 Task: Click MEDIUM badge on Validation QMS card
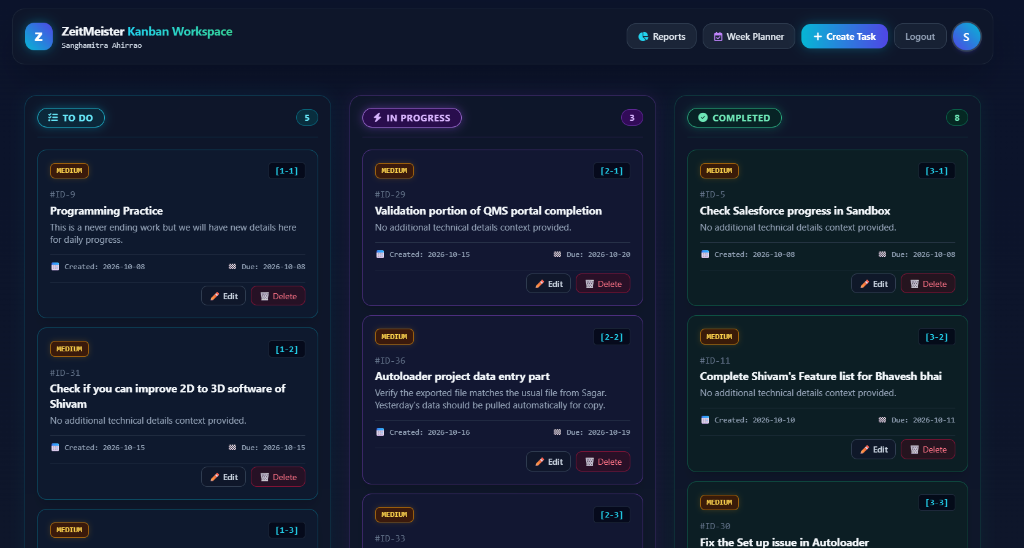(394, 170)
